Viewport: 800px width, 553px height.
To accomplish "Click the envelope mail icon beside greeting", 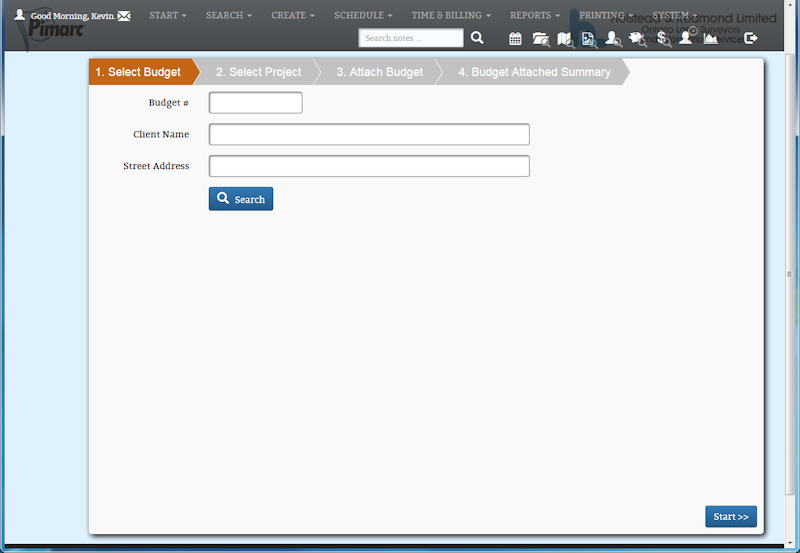I will click(x=124, y=16).
